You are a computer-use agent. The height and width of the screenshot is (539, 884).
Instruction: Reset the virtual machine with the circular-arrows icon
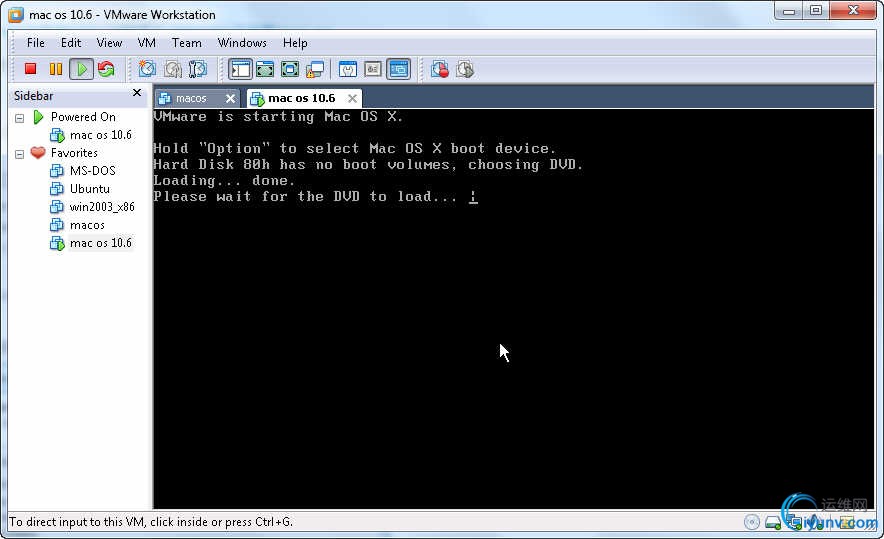coord(106,69)
